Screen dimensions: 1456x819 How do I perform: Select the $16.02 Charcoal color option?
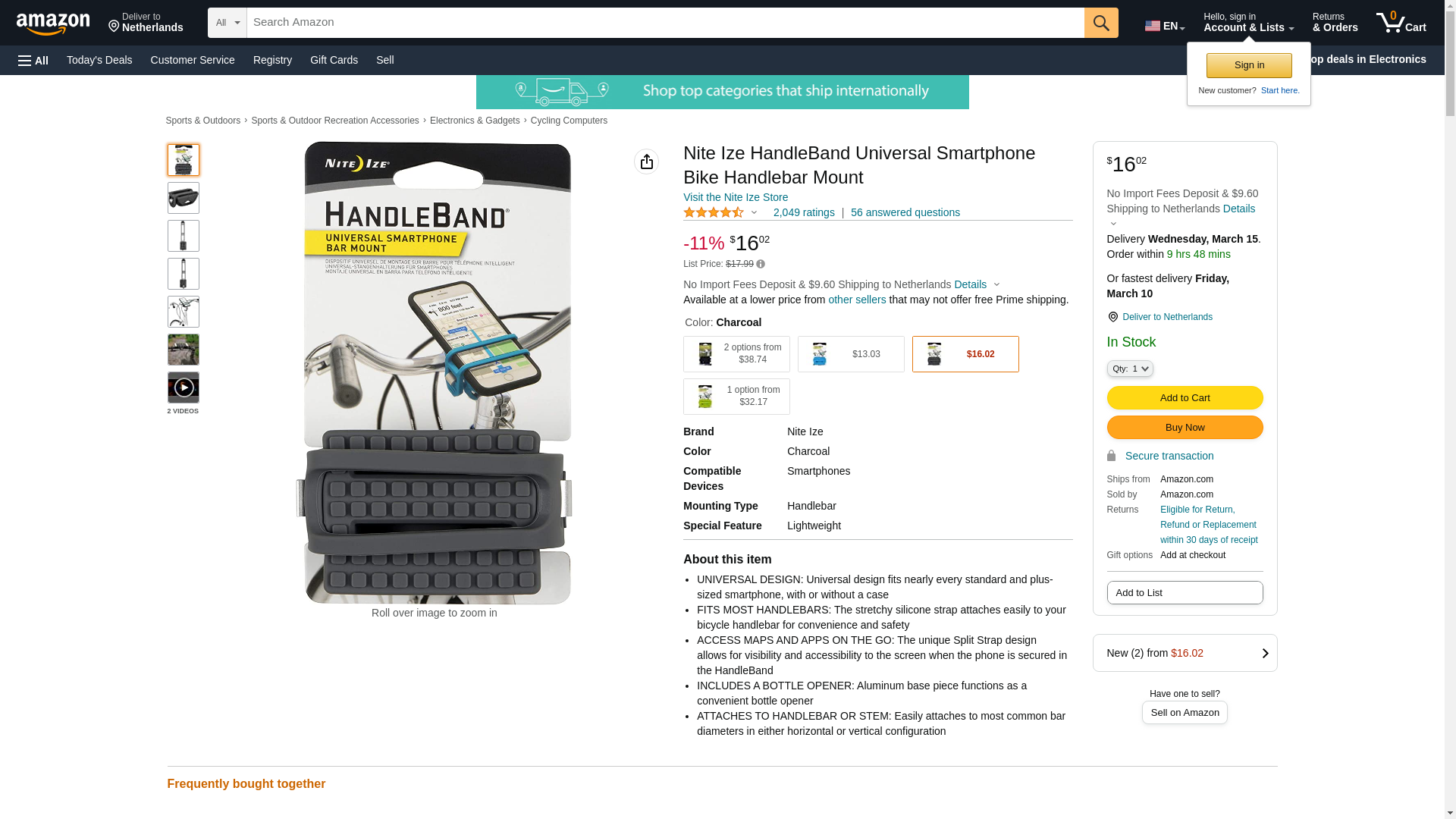965,354
